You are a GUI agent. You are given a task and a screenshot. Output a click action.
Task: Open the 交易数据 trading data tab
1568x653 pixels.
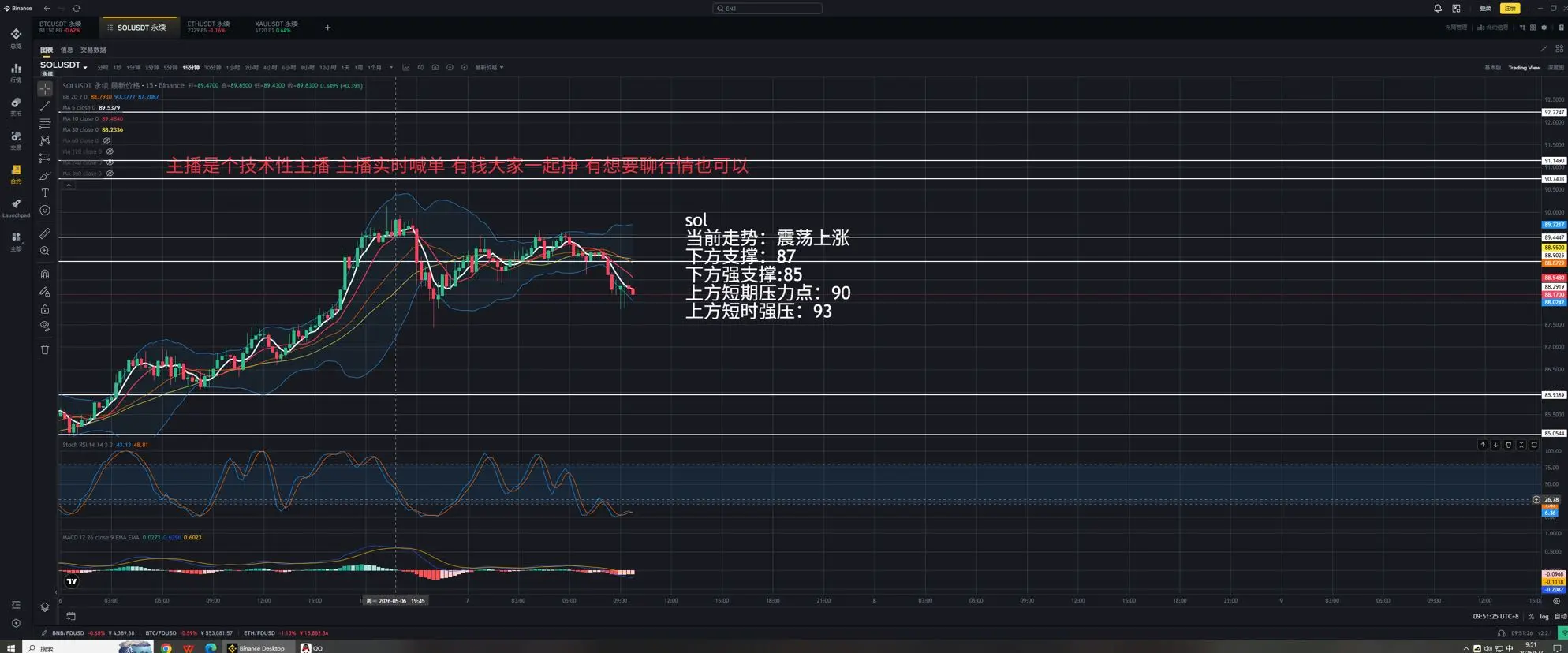coord(93,50)
